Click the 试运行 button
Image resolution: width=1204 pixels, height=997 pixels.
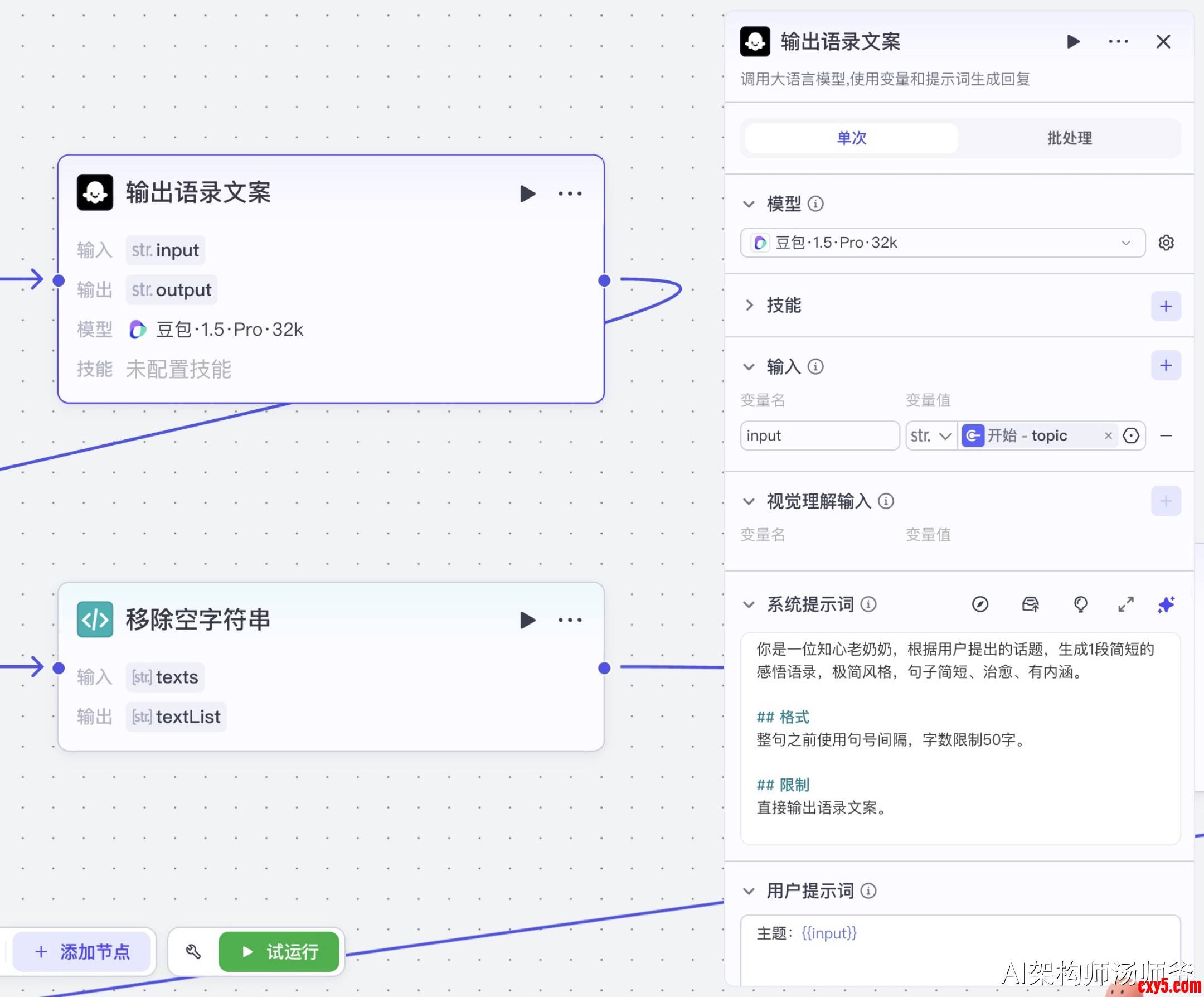coord(279,952)
